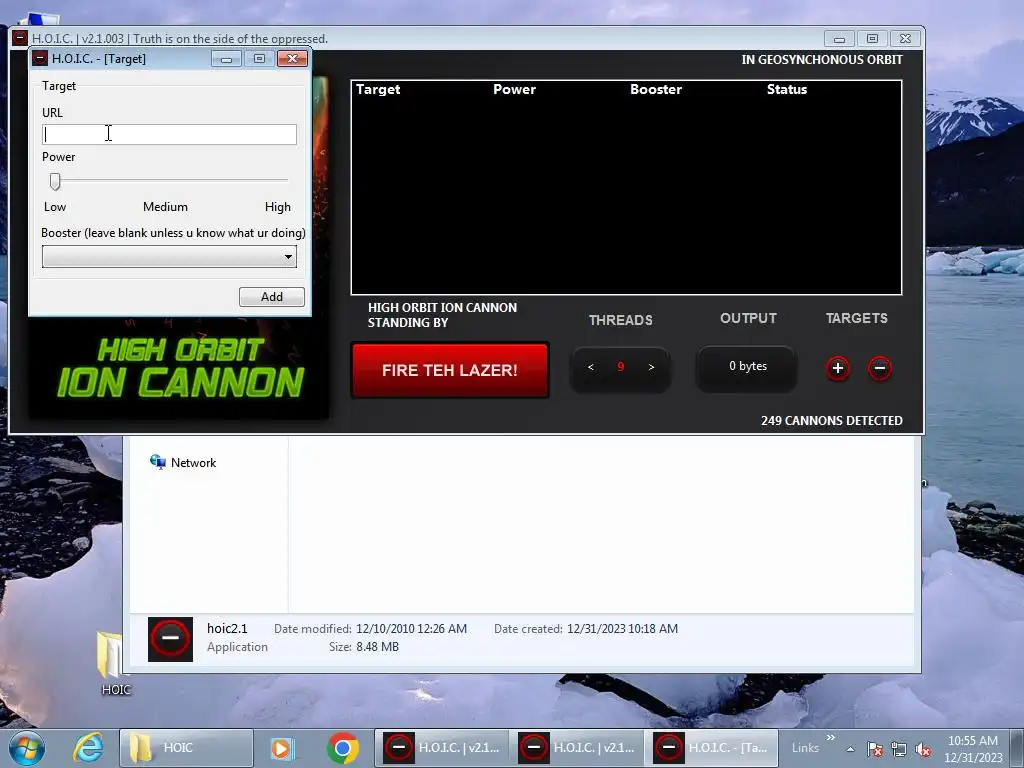Open the Windows Start menu
The width and height of the screenshot is (1024, 768).
pyautogui.click(x=26, y=748)
